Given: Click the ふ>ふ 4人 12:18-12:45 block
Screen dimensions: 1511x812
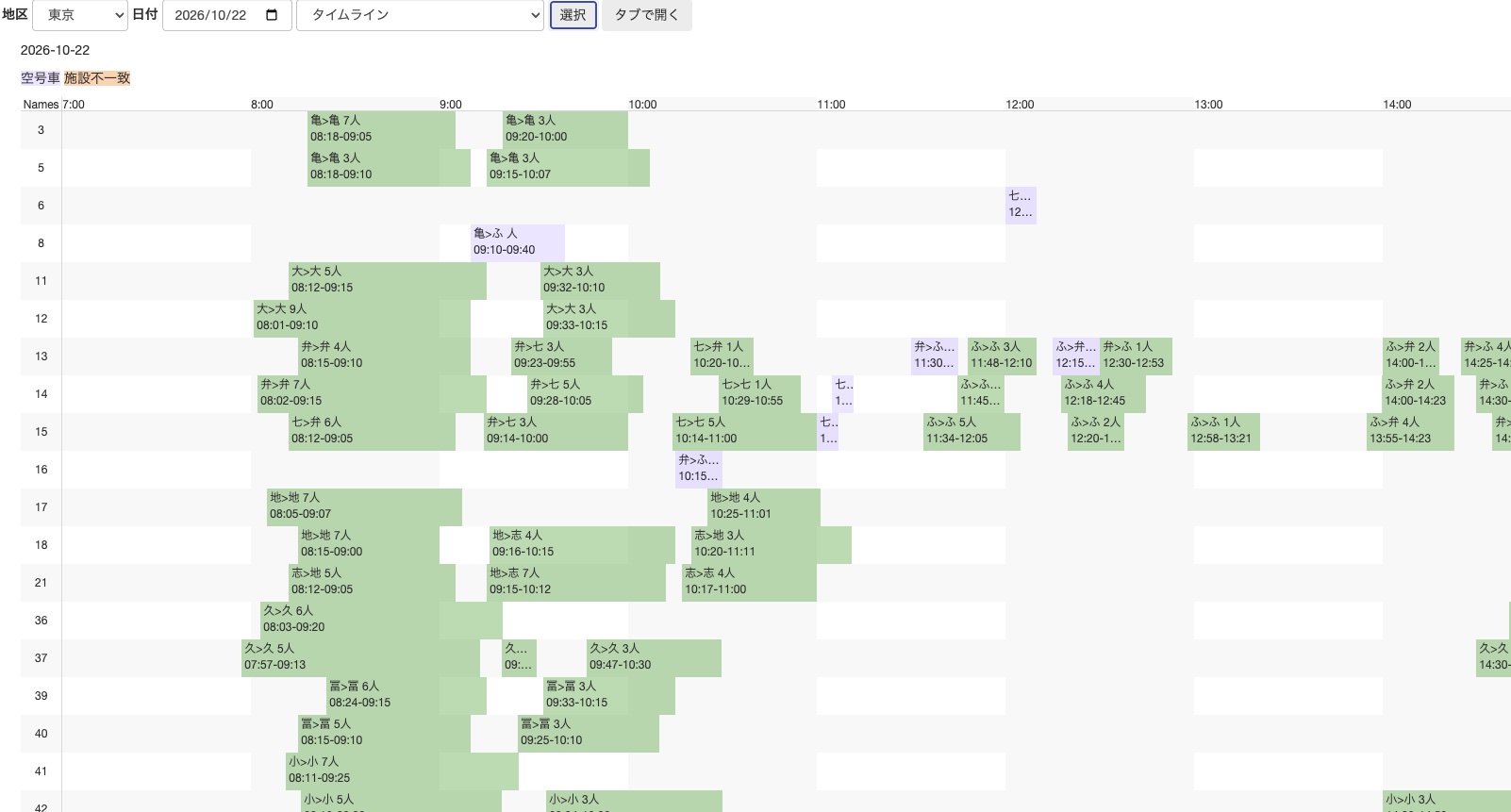Looking at the screenshot, I should pos(1104,393).
